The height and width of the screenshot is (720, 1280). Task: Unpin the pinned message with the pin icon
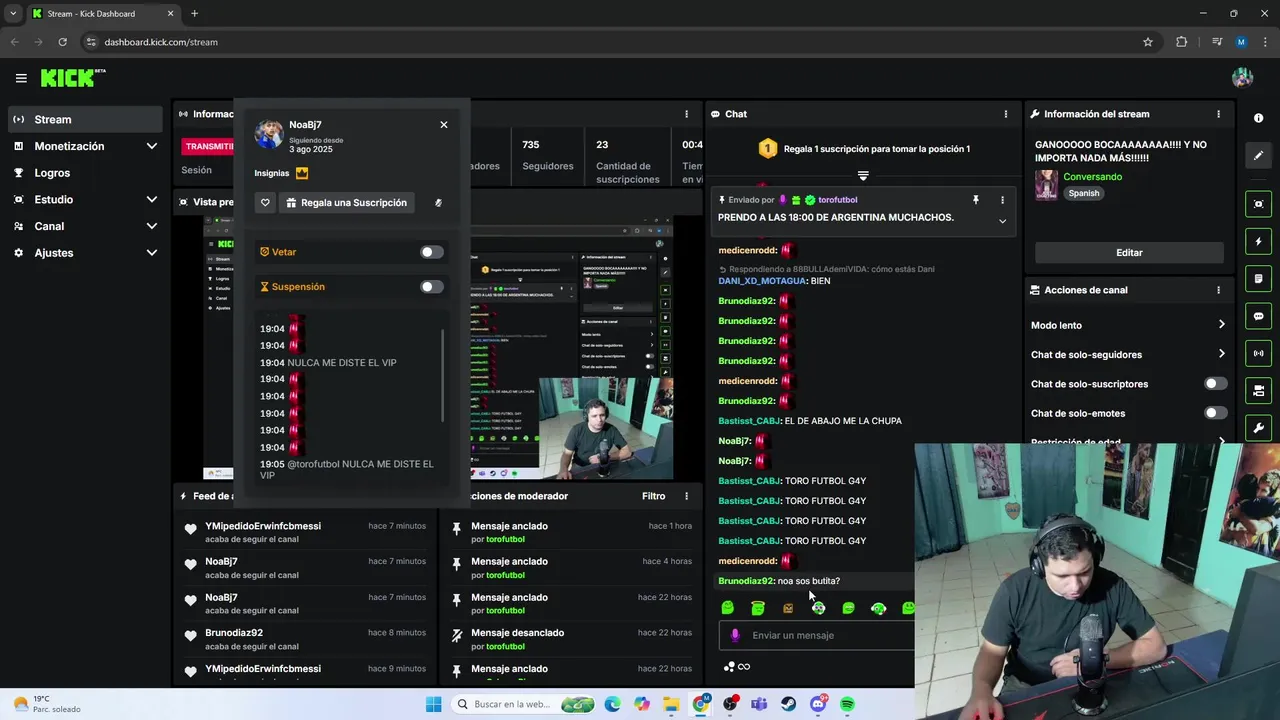point(975,200)
